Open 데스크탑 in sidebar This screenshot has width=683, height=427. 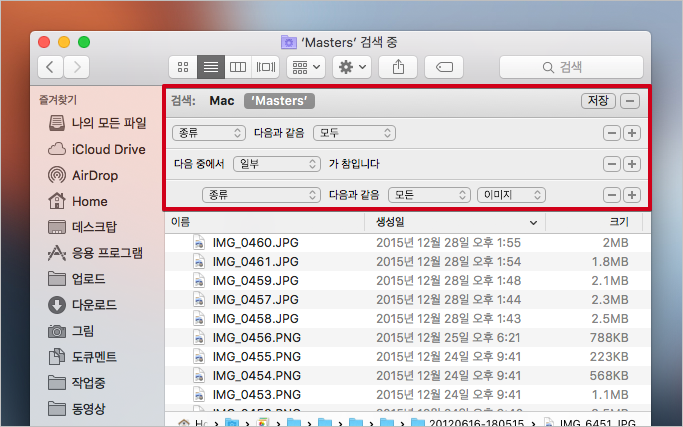[82, 227]
